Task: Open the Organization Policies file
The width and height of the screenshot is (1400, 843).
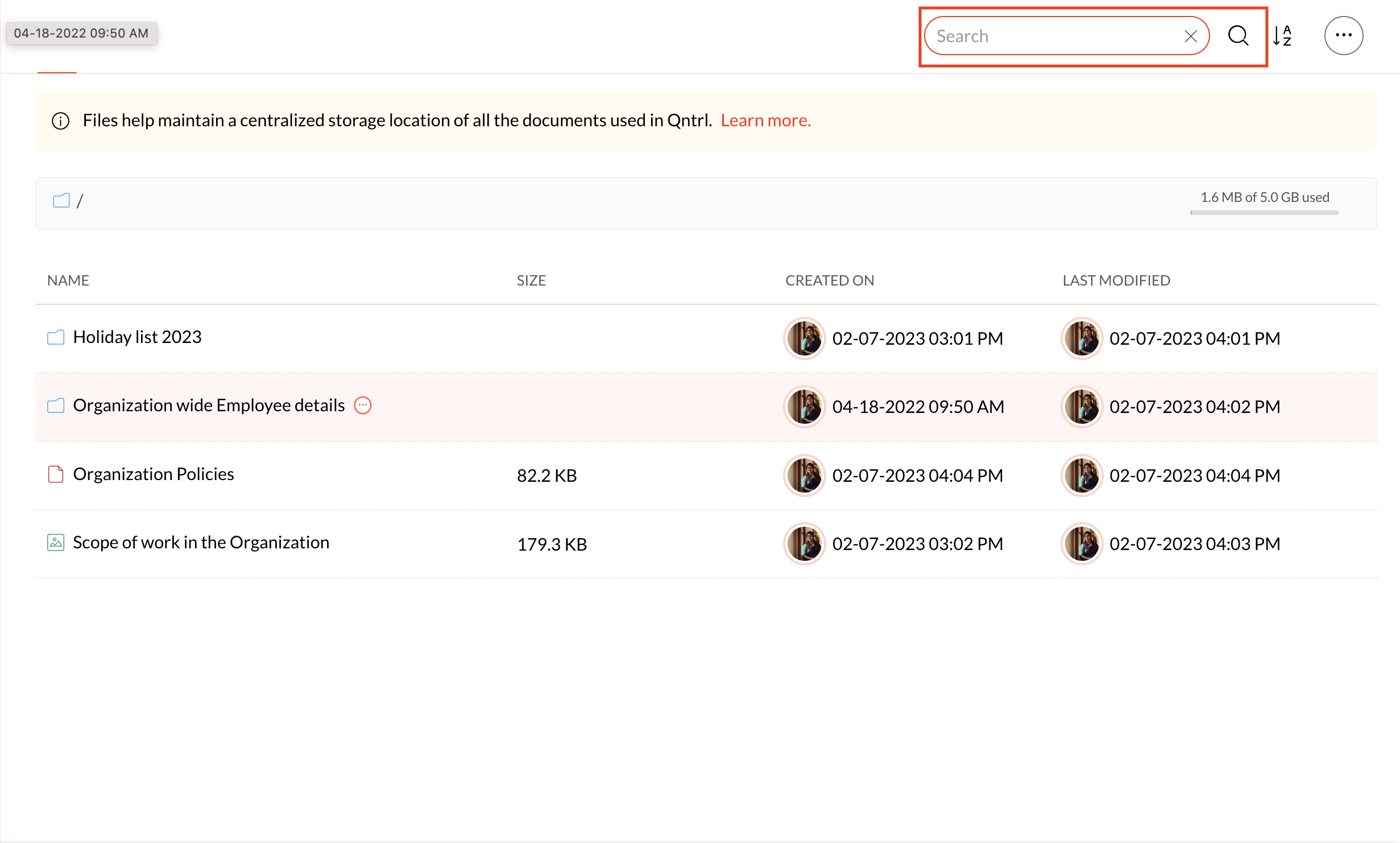Action: pos(154,474)
